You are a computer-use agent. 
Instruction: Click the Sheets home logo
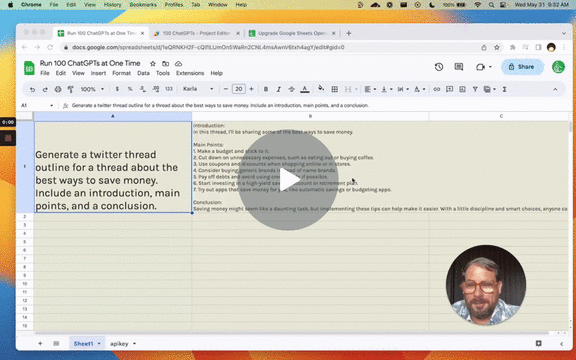click(x=29, y=68)
